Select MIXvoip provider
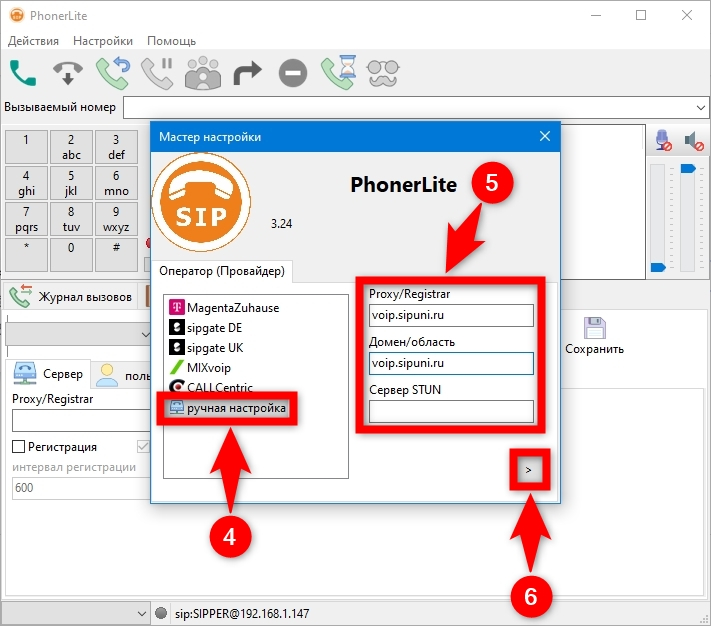711x626 pixels. pyautogui.click(x=200, y=368)
